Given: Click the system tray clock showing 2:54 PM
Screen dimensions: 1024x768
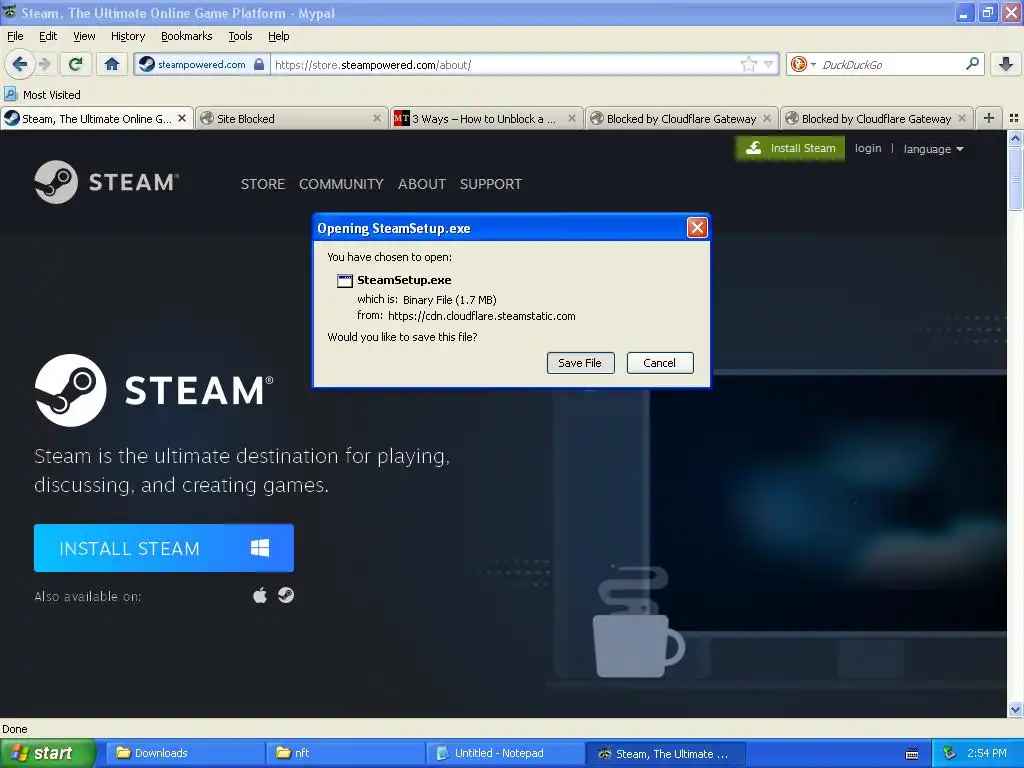Looking at the screenshot, I should click(x=987, y=753).
